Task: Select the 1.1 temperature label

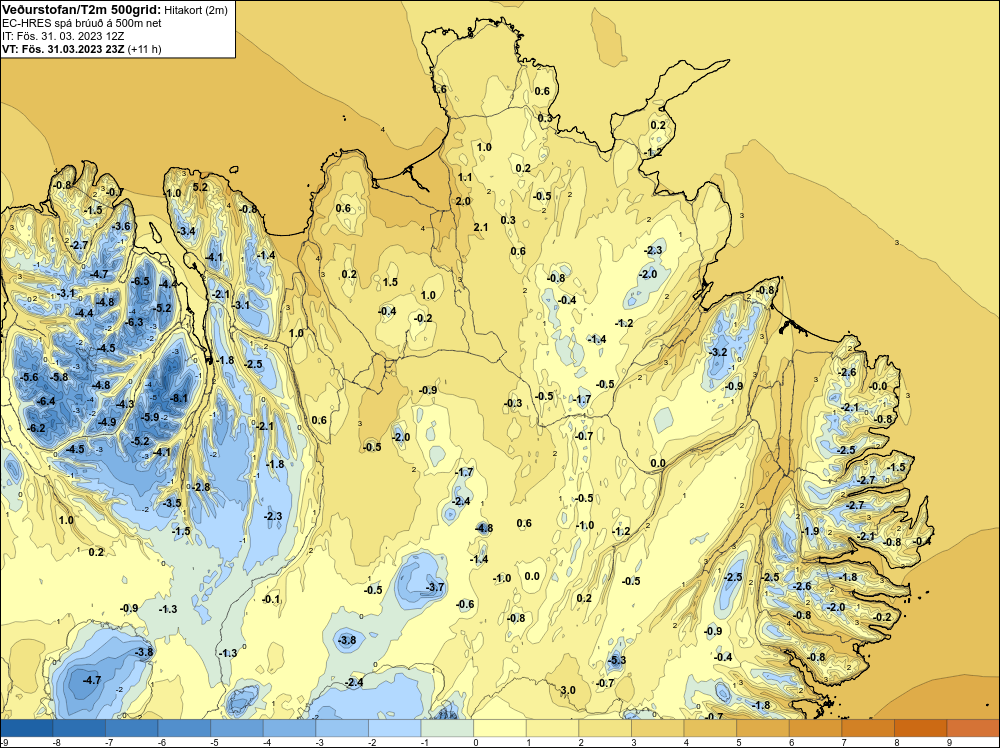Action: pyautogui.click(x=465, y=177)
